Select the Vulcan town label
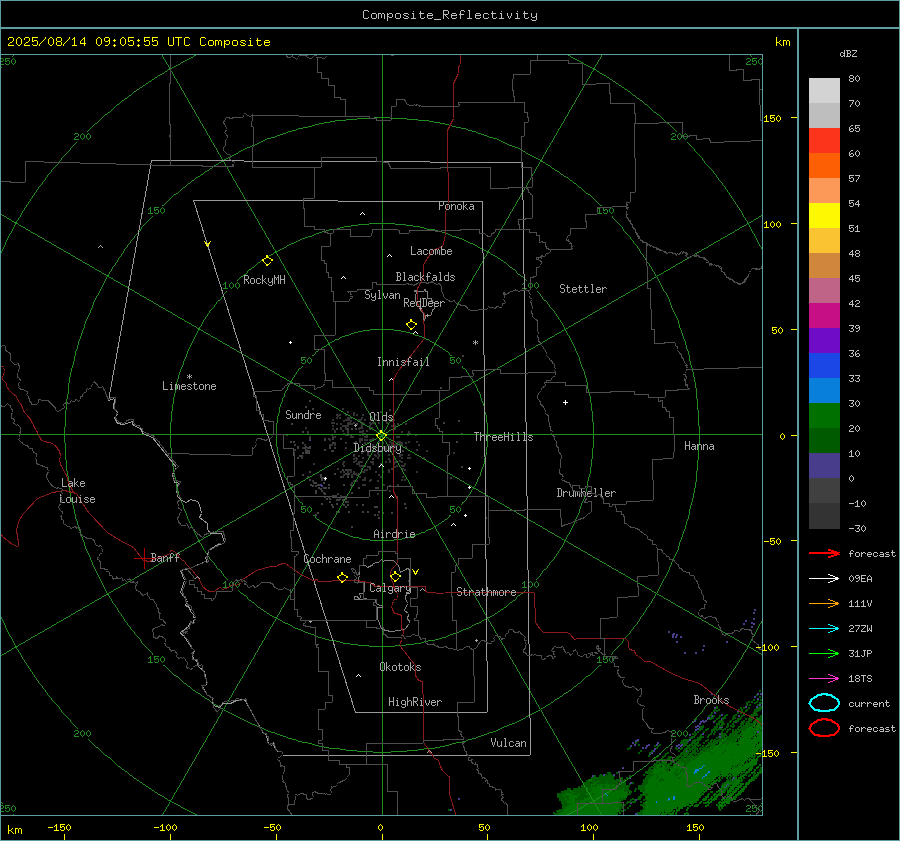This screenshot has width=900, height=841. [509, 743]
